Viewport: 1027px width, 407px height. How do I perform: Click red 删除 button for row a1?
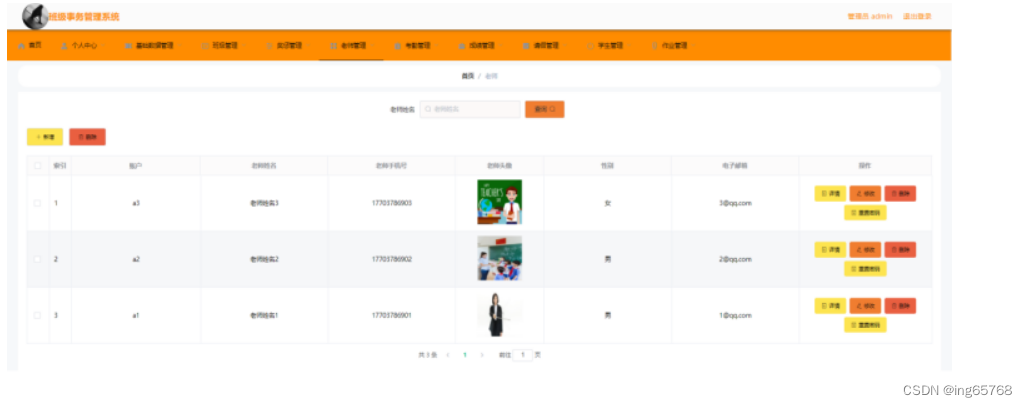tap(901, 306)
